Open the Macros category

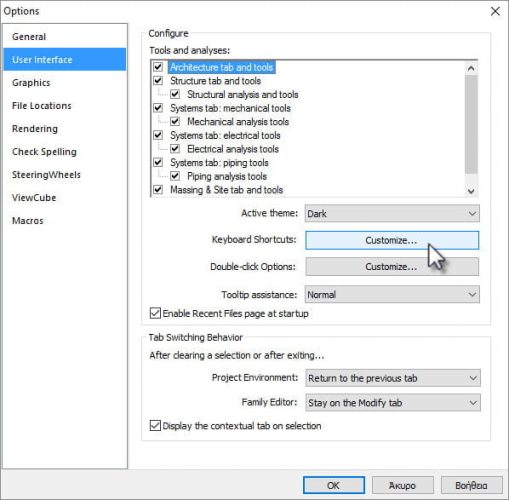point(65,221)
